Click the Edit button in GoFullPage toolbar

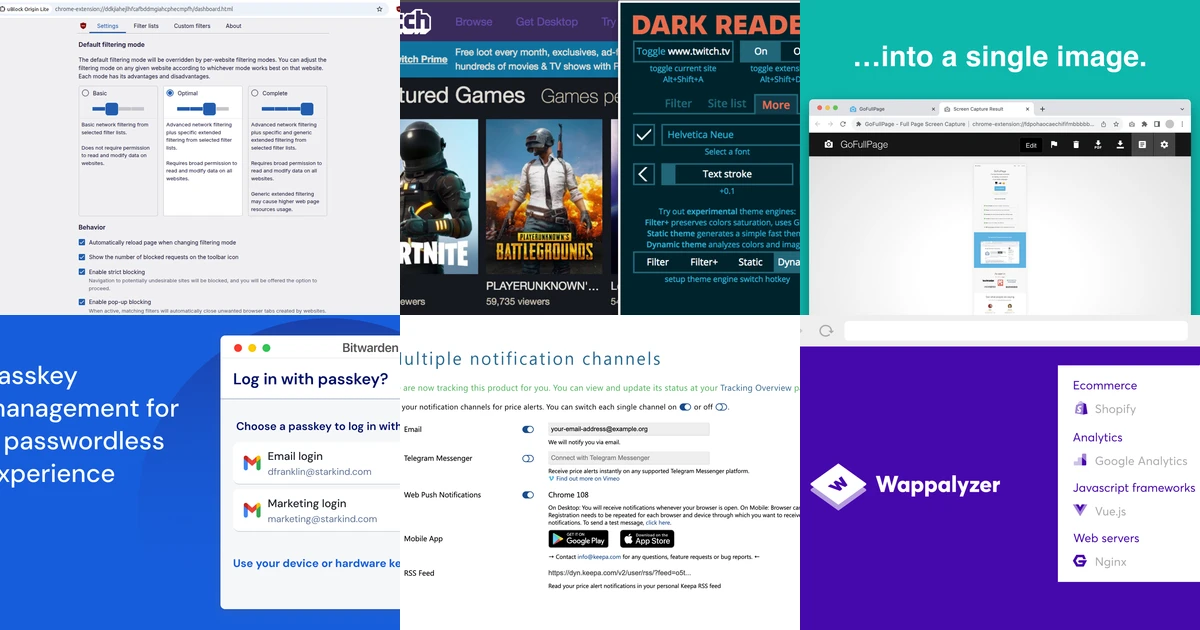pyautogui.click(x=1031, y=145)
